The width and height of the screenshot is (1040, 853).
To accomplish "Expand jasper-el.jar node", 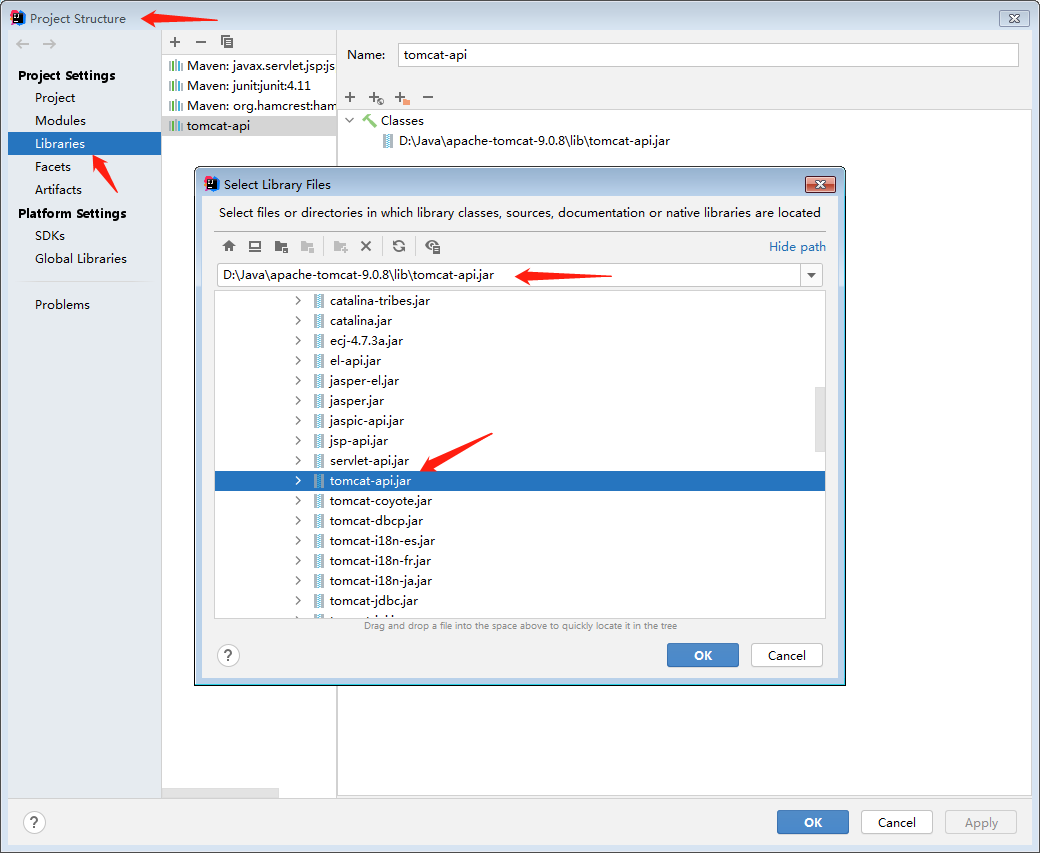I will (298, 381).
